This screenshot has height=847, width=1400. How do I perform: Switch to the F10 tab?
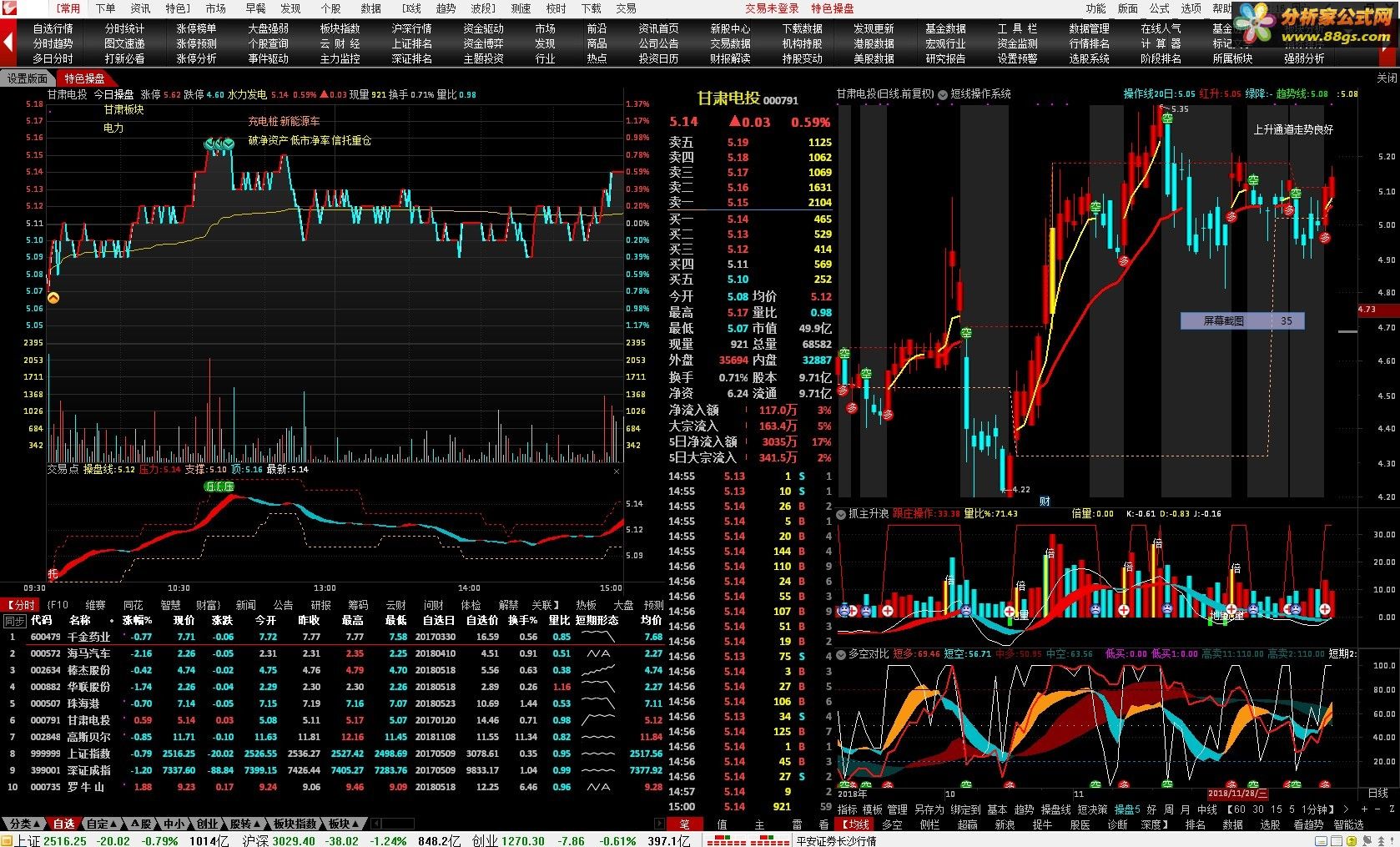pos(58,605)
